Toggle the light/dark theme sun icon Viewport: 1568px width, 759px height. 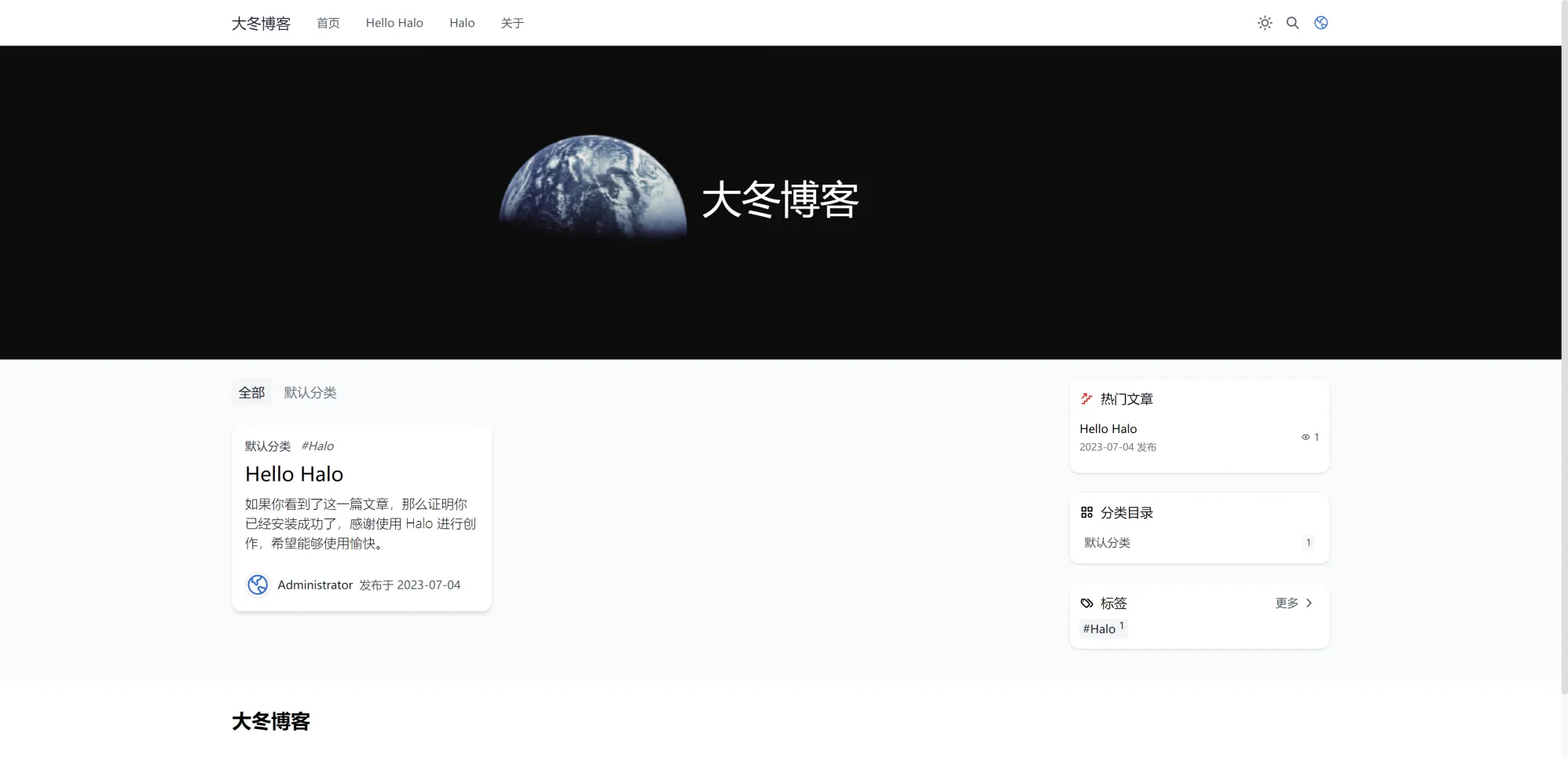coord(1264,23)
